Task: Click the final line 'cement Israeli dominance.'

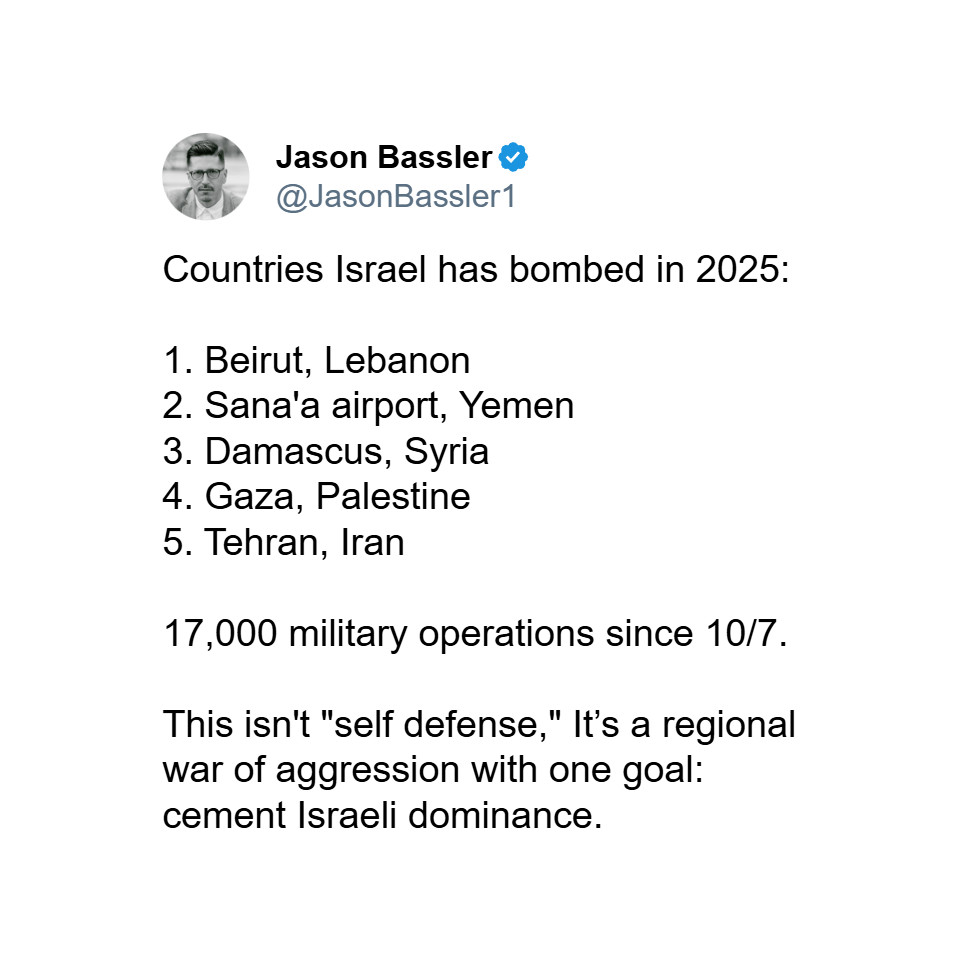Action: coord(383,815)
